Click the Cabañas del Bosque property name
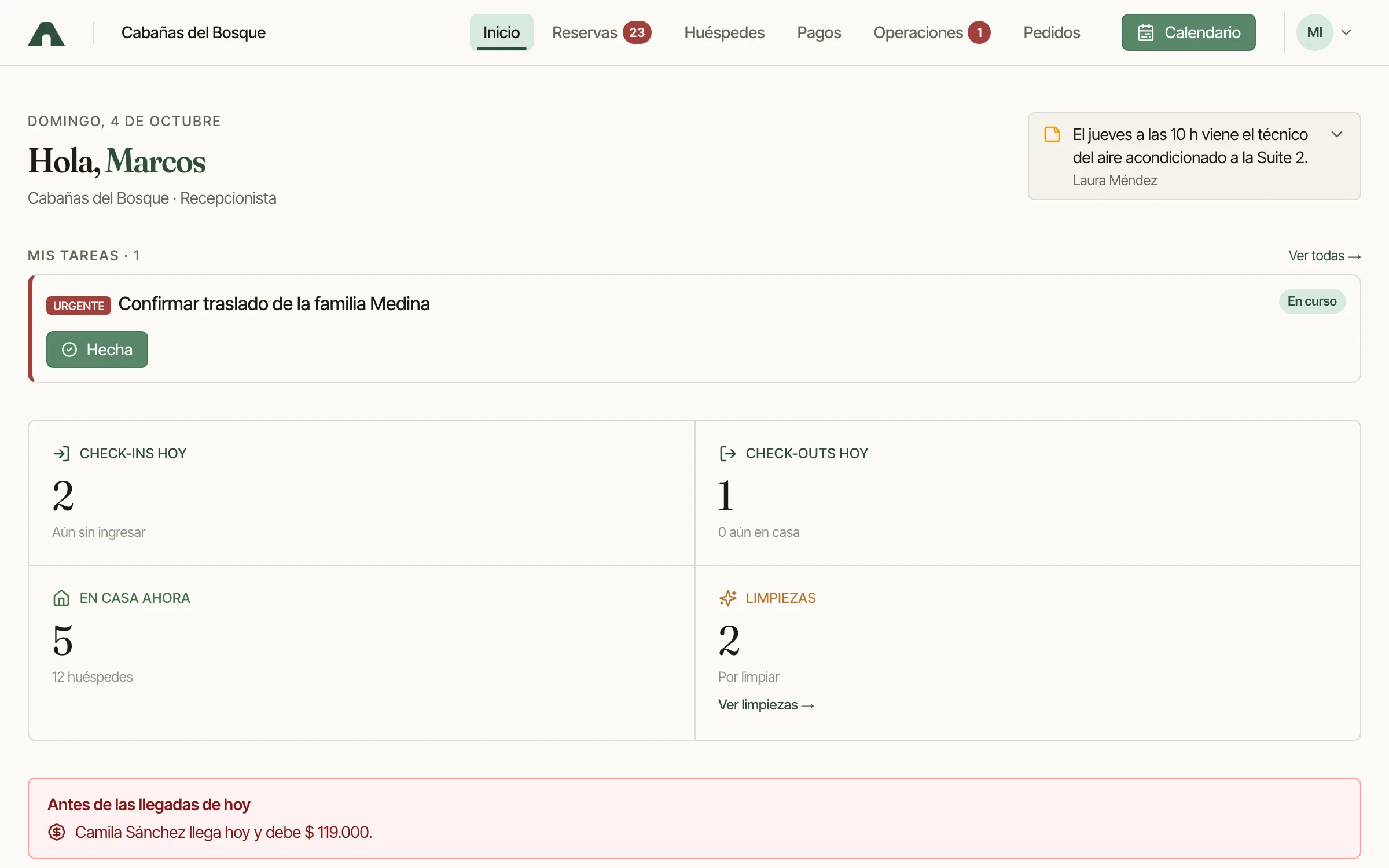This screenshot has height=868, width=1389. (x=193, y=32)
